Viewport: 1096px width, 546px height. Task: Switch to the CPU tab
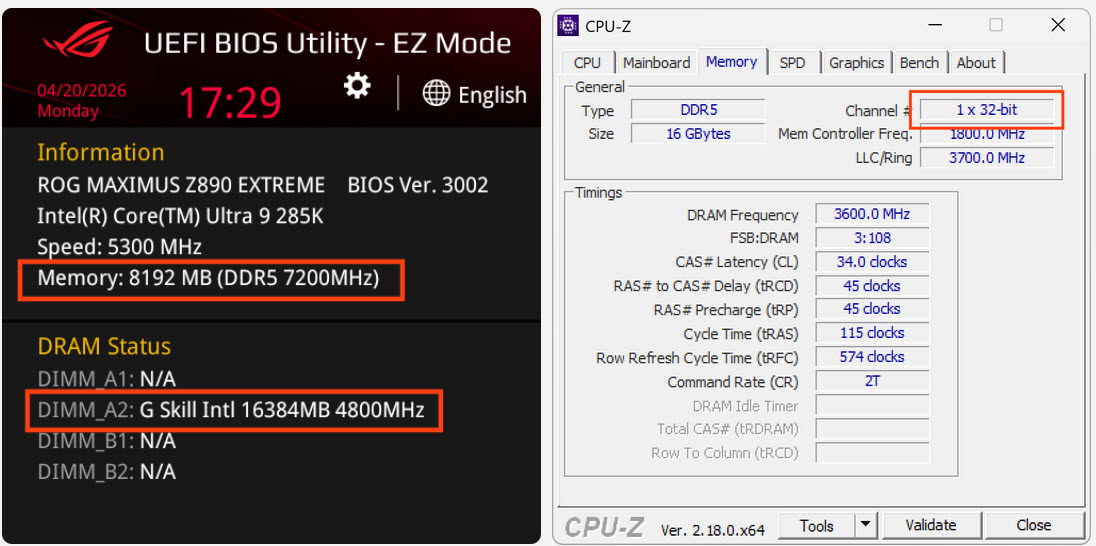pyautogui.click(x=587, y=62)
